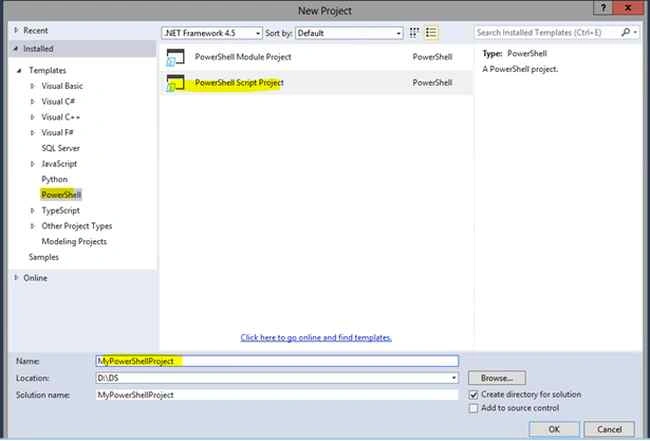Select Visual C# category label
Image resolution: width=650 pixels, height=441 pixels.
pos(58,102)
